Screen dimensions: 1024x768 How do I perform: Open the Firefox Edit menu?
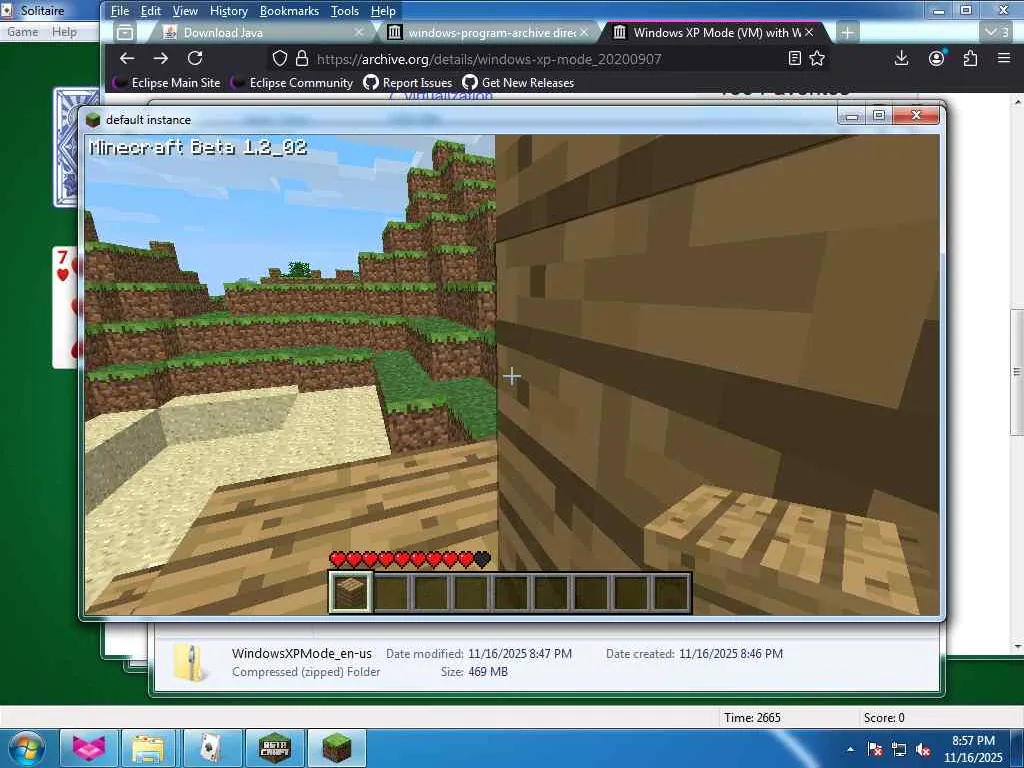150,11
